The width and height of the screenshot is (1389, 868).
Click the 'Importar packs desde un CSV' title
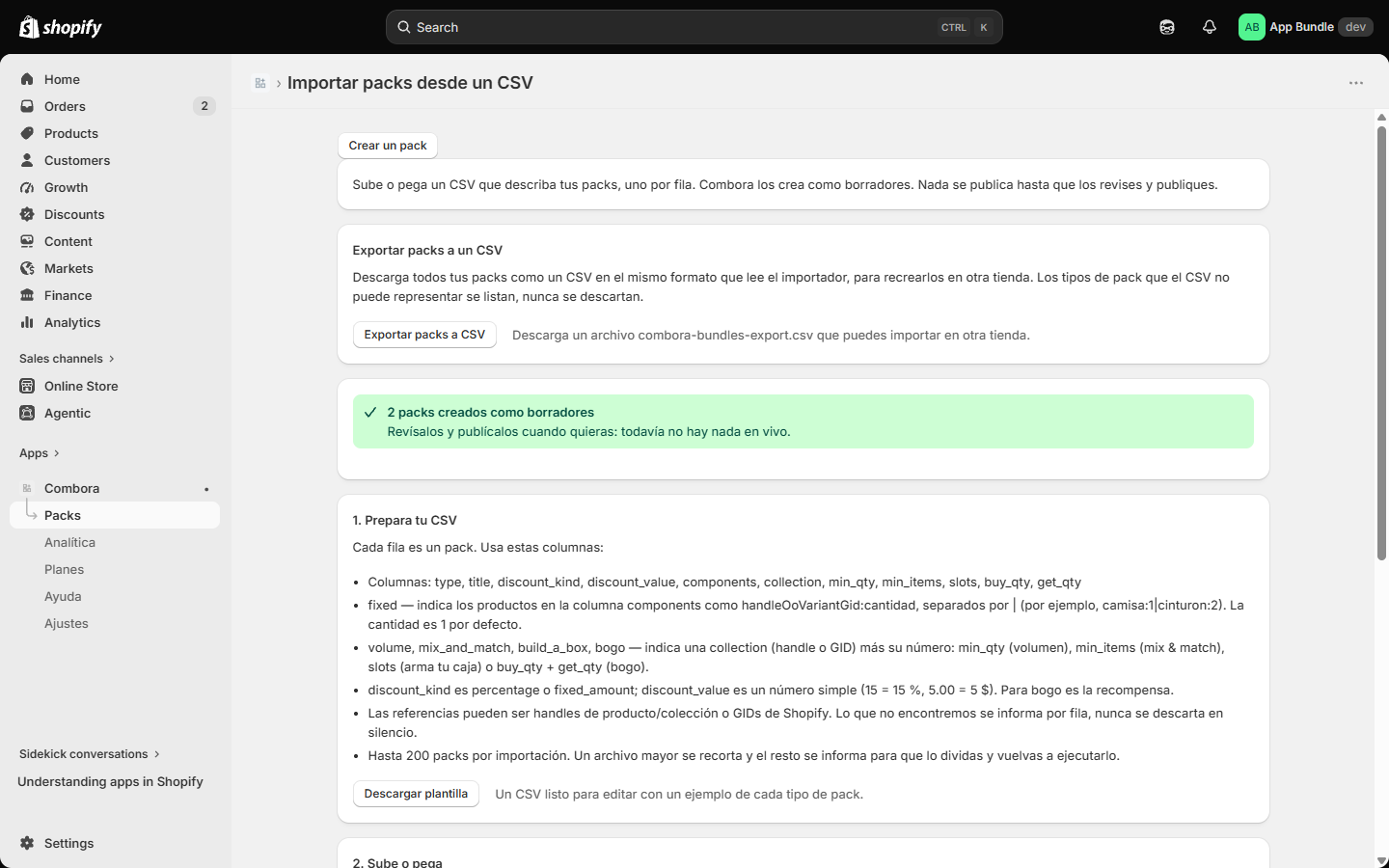coord(410,83)
